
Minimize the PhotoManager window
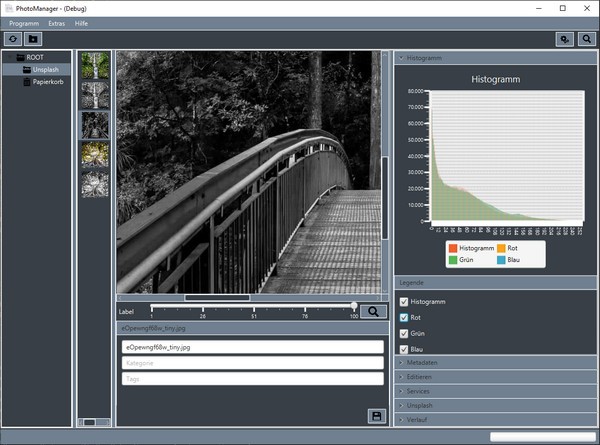(539, 8)
